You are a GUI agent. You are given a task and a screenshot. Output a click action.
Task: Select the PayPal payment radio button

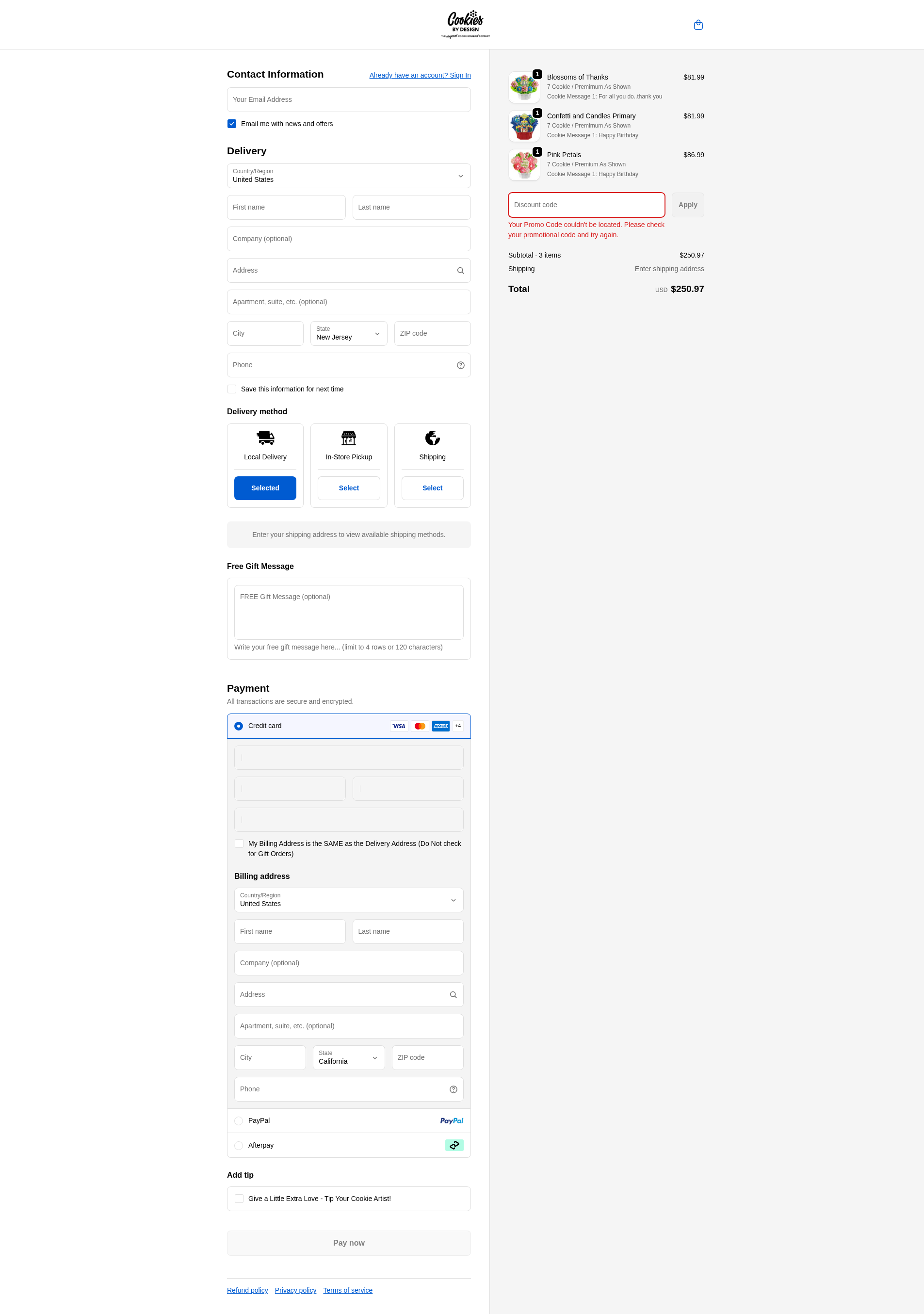pos(239,1120)
